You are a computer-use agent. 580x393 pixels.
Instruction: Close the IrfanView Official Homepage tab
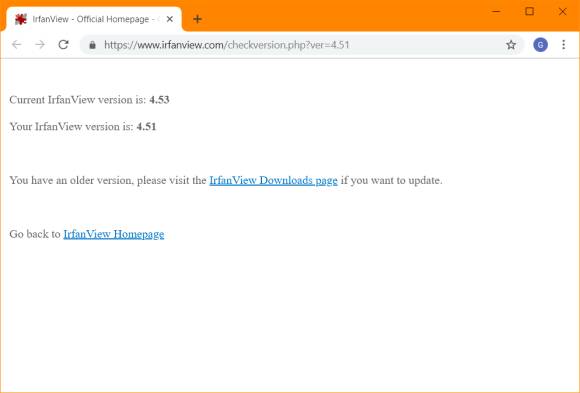170,19
